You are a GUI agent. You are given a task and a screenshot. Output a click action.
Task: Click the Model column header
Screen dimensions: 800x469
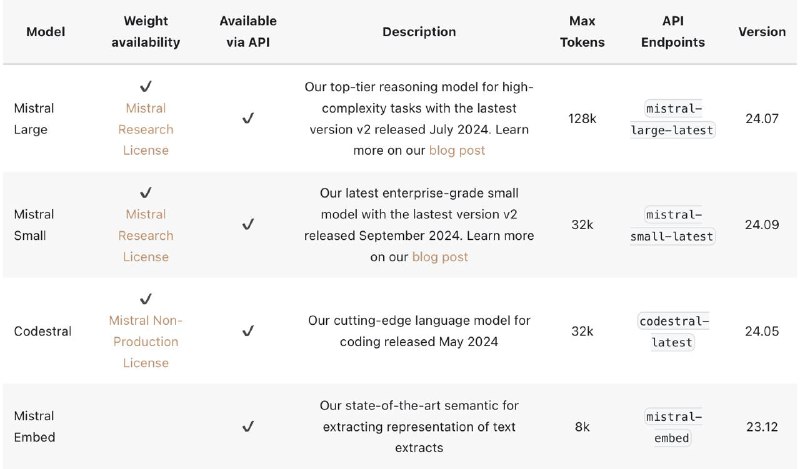click(x=46, y=32)
